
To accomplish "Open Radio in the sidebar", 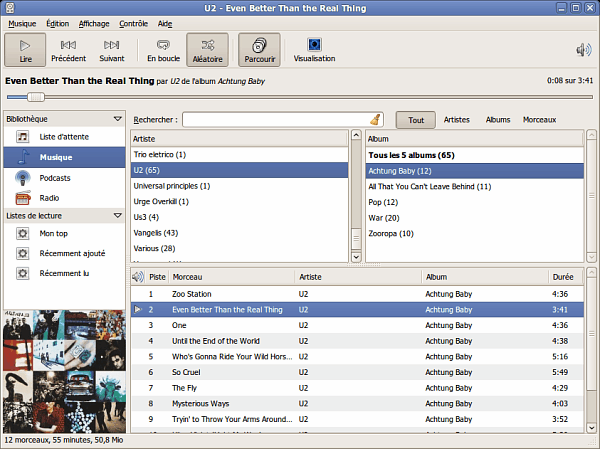I will [x=64, y=198].
